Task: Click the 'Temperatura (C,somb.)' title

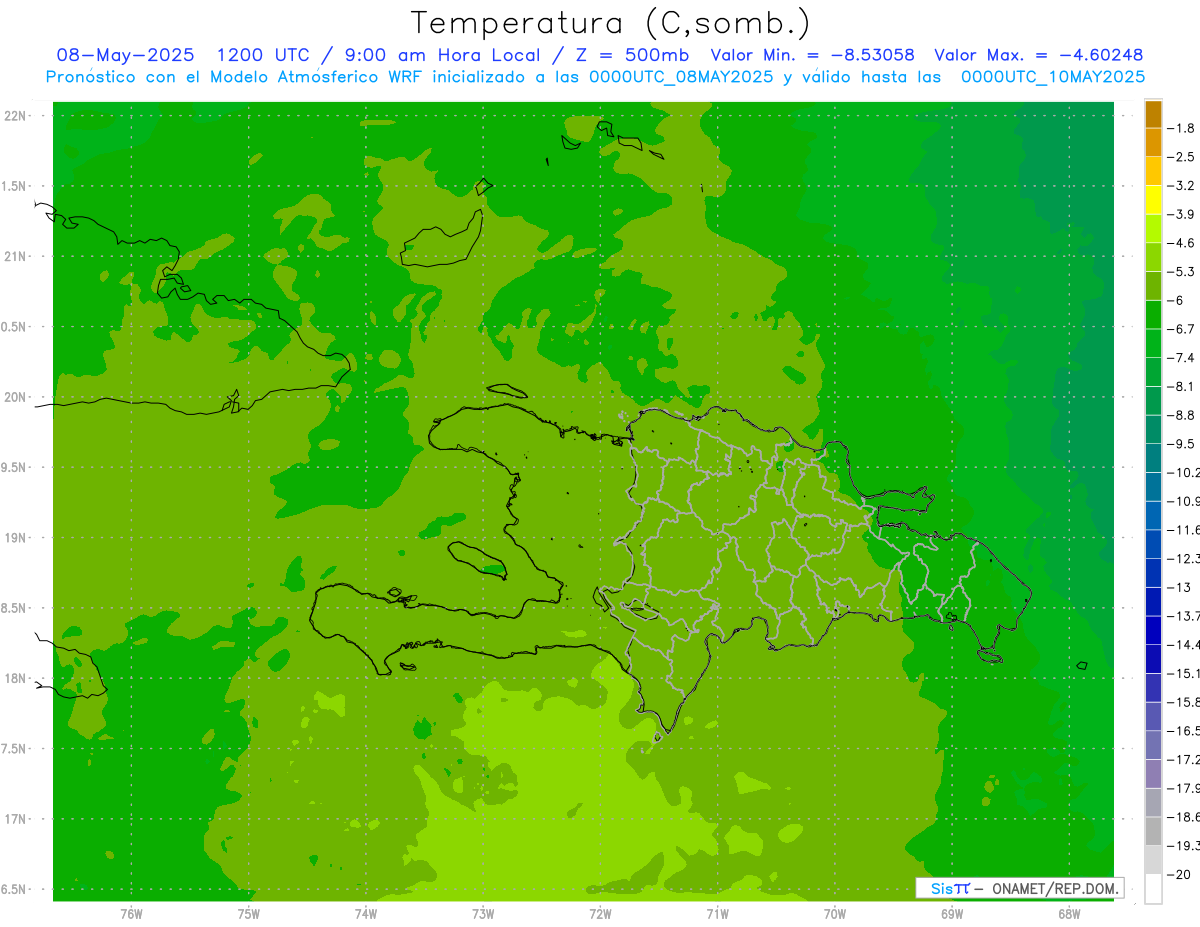Action: click(611, 22)
